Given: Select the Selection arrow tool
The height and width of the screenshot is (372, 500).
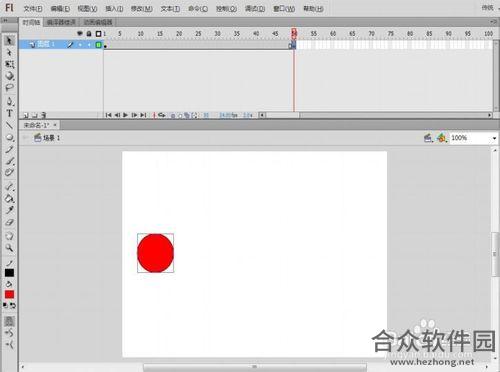Looking at the screenshot, I should [9, 41].
